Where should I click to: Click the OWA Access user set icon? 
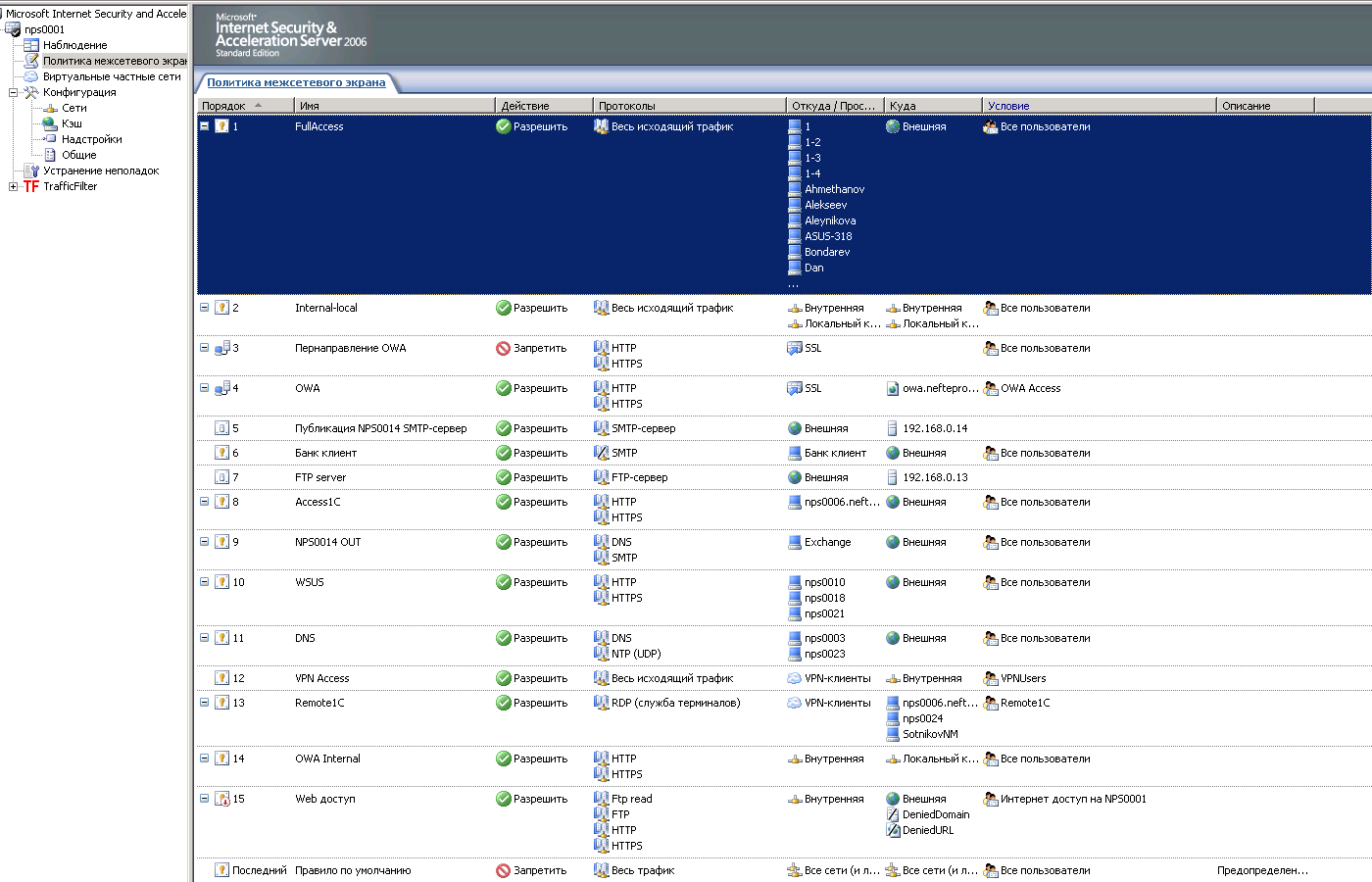pos(991,388)
